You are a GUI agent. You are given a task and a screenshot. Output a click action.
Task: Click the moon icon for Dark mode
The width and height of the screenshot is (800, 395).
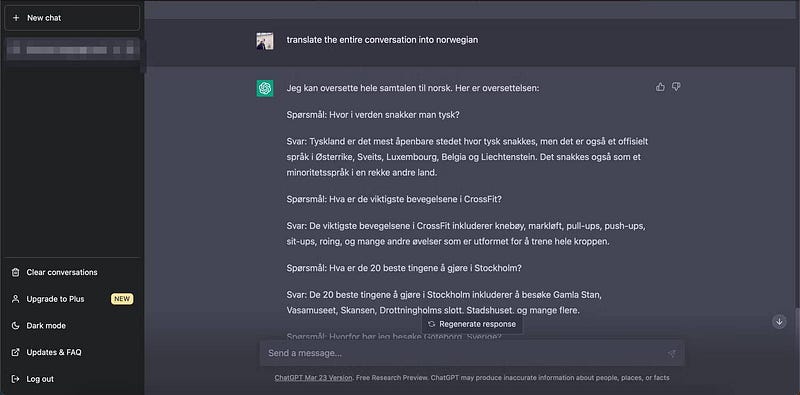16,326
